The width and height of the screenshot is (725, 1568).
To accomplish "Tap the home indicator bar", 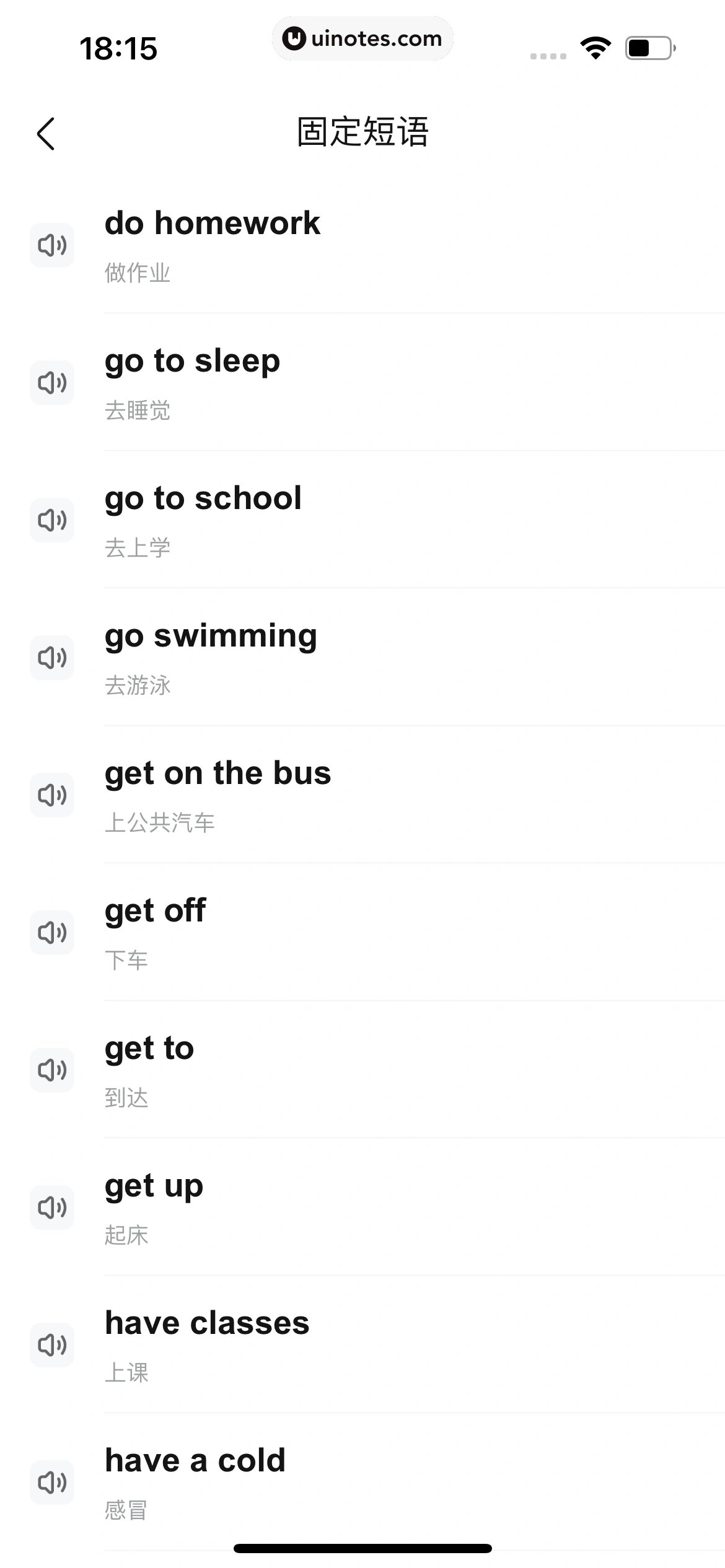I will pyautogui.click(x=362, y=1548).
